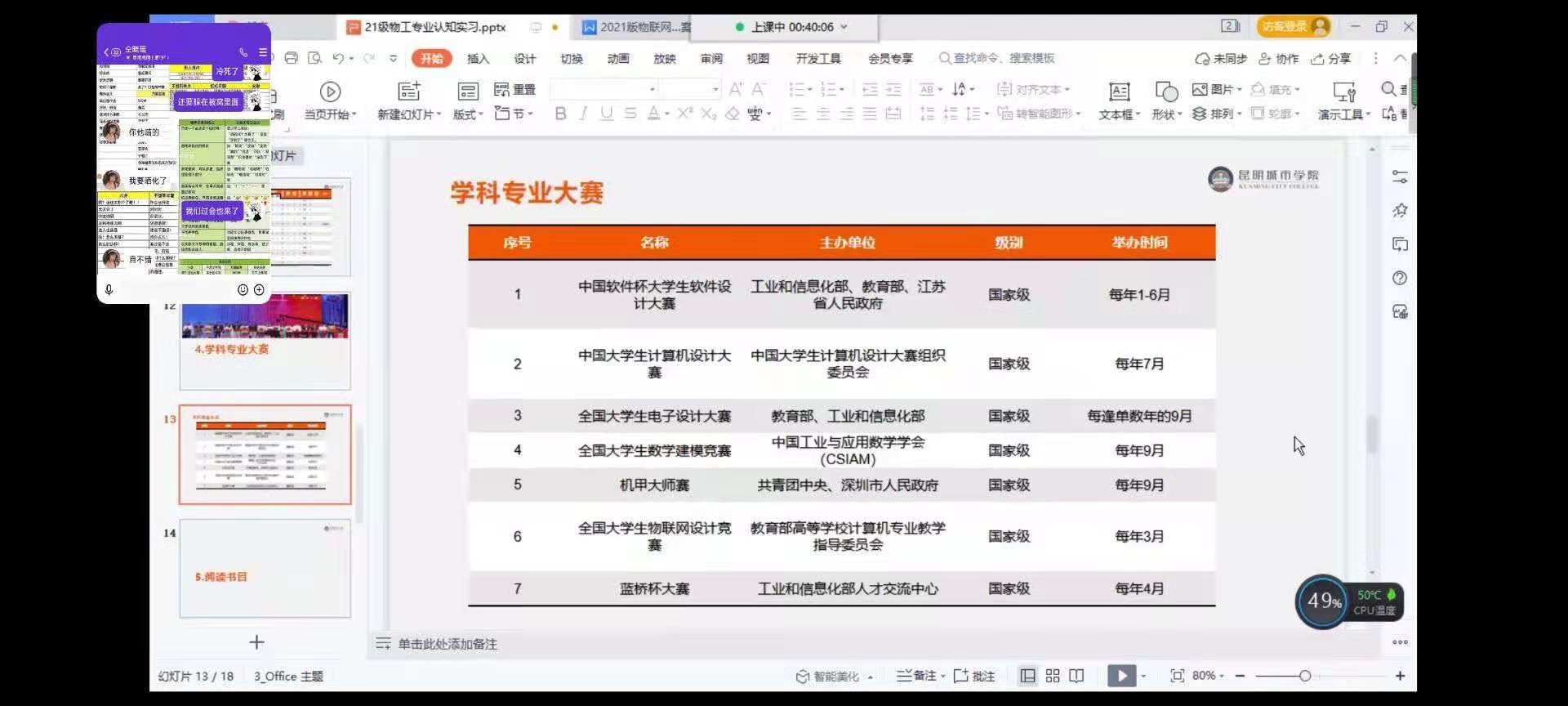Click the fit-to-window zoom icon
The width and height of the screenshot is (1568, 706).
pyautogui.click(x=1177, y=676)
